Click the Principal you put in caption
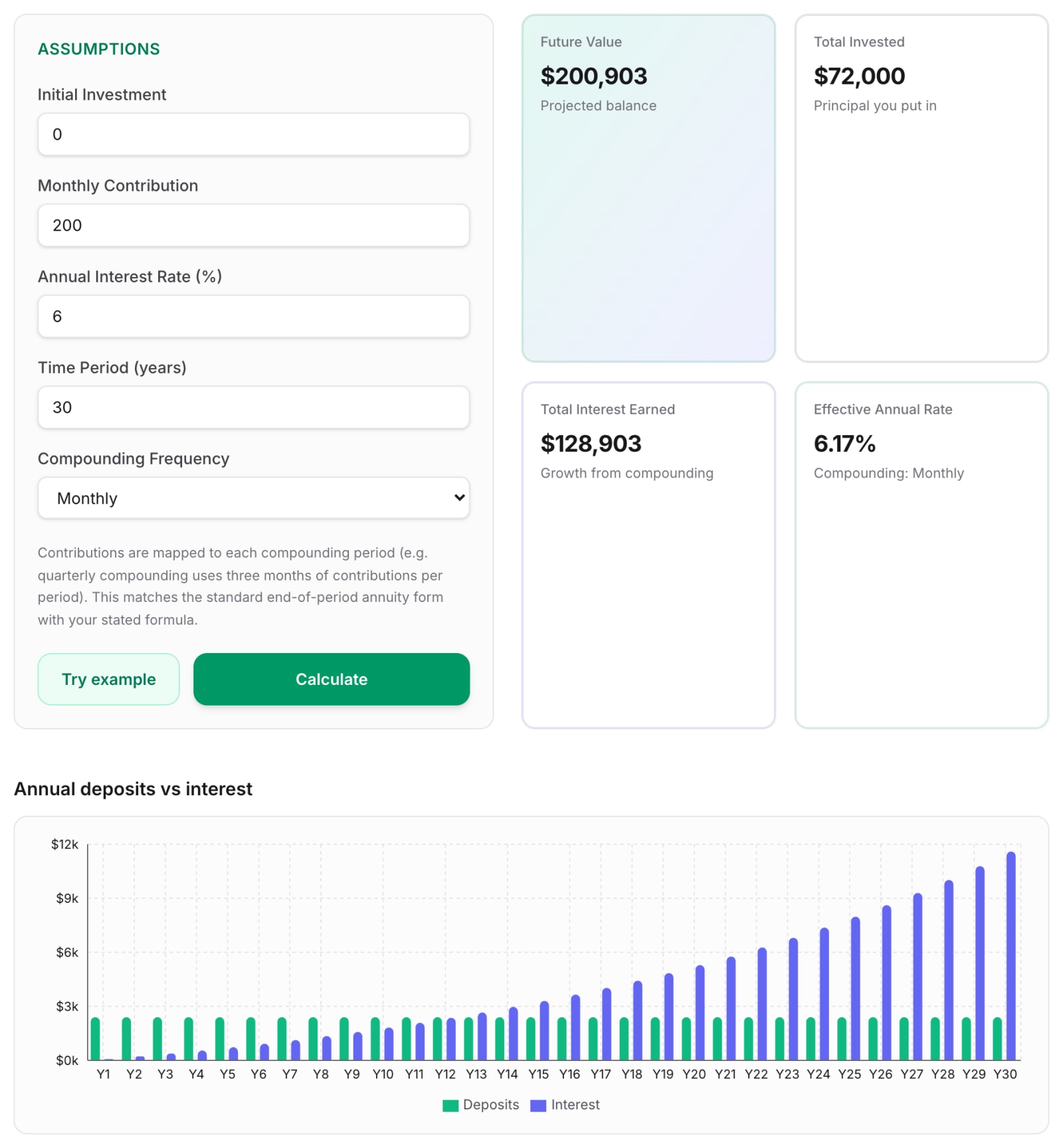 (x=875, y=106)
